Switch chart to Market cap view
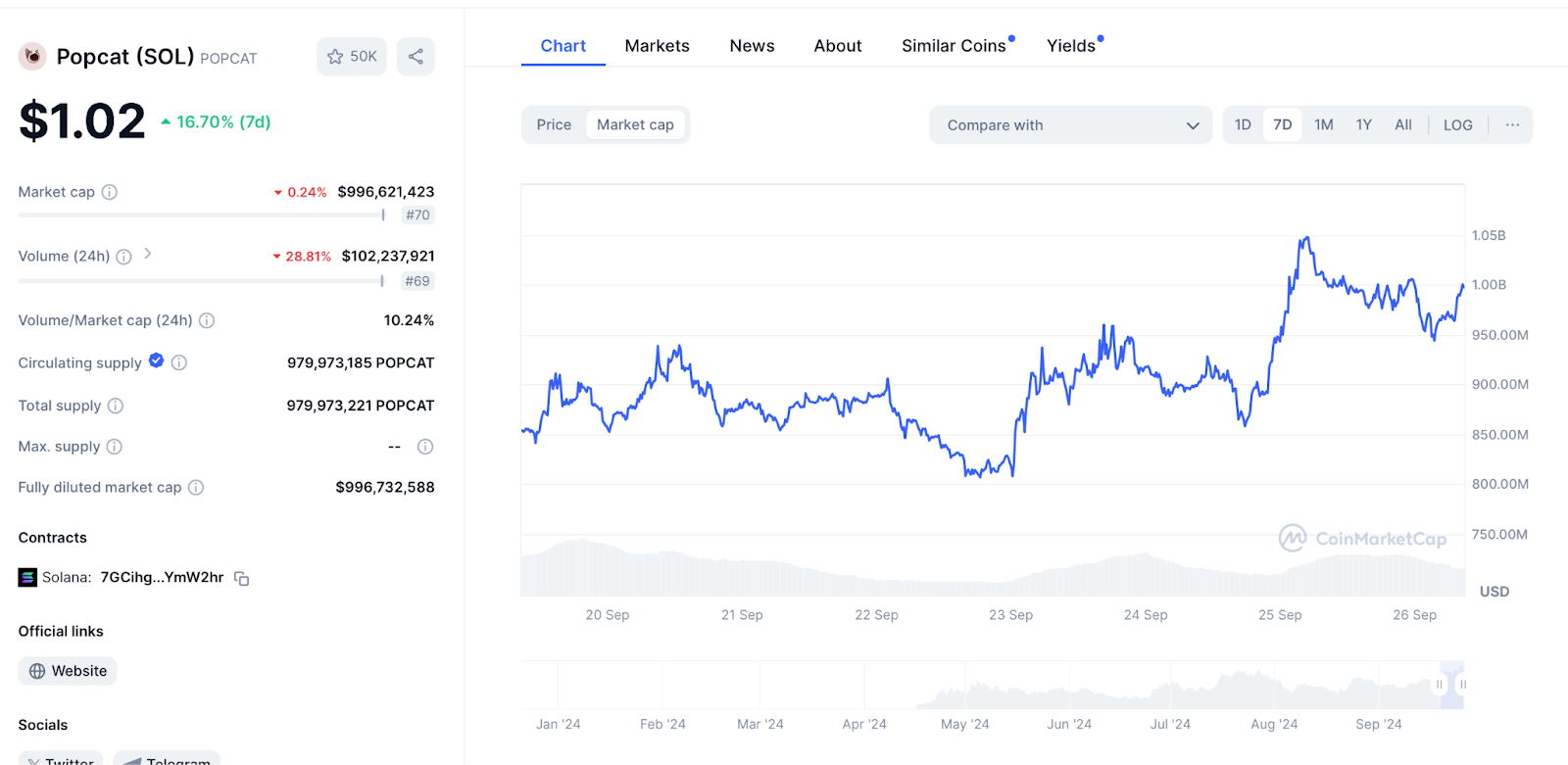The image size is (1568, 765). pyautogui.click(x=635, y=124)
